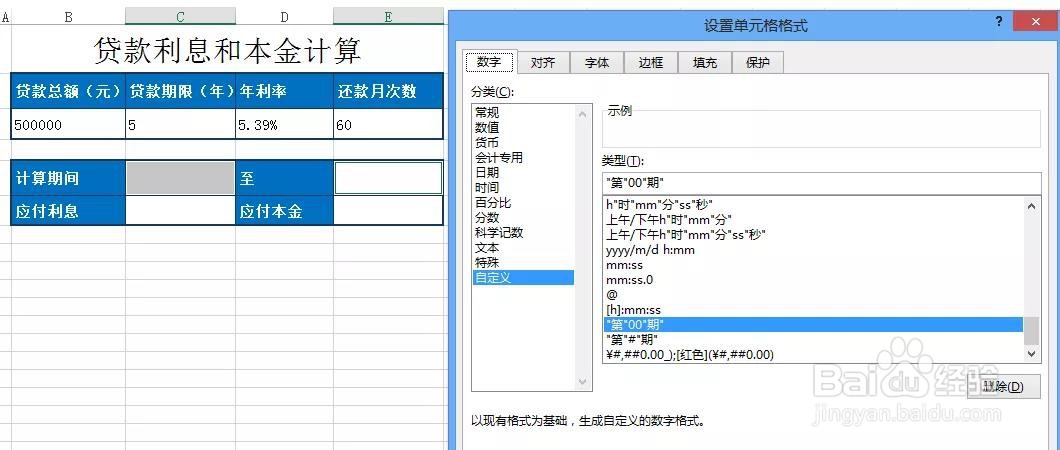
Task: Click the 应付本金 label cell
Action: [284, 211]
